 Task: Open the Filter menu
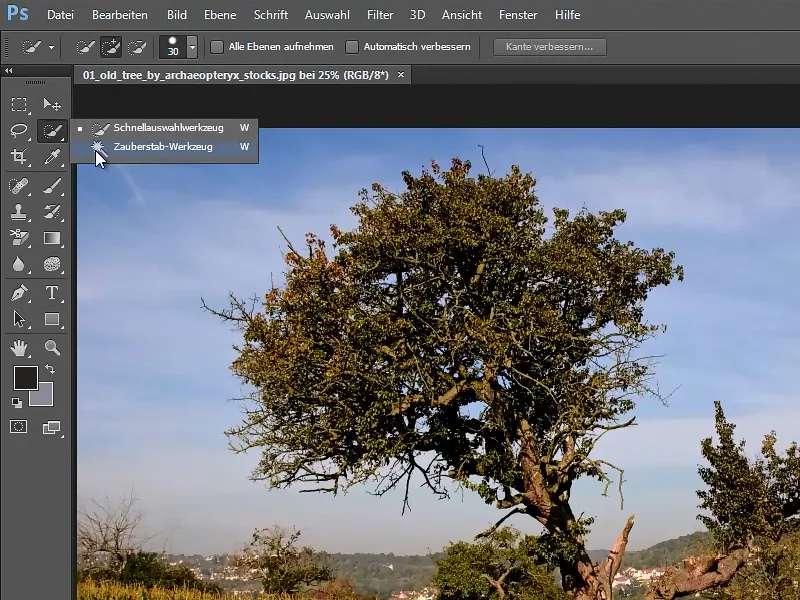pyautogui.click(x=380, y=15)
